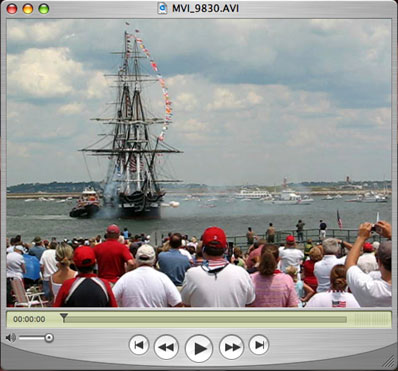Screen dimensions: 398x371
Task: Zoom the window with green button
Action: coord(44,9)
